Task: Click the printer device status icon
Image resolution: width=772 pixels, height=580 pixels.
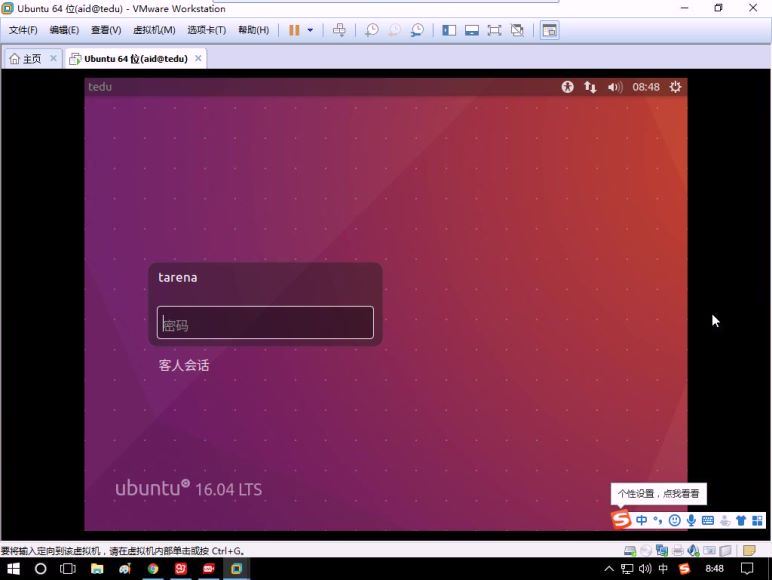Action: 678,550
